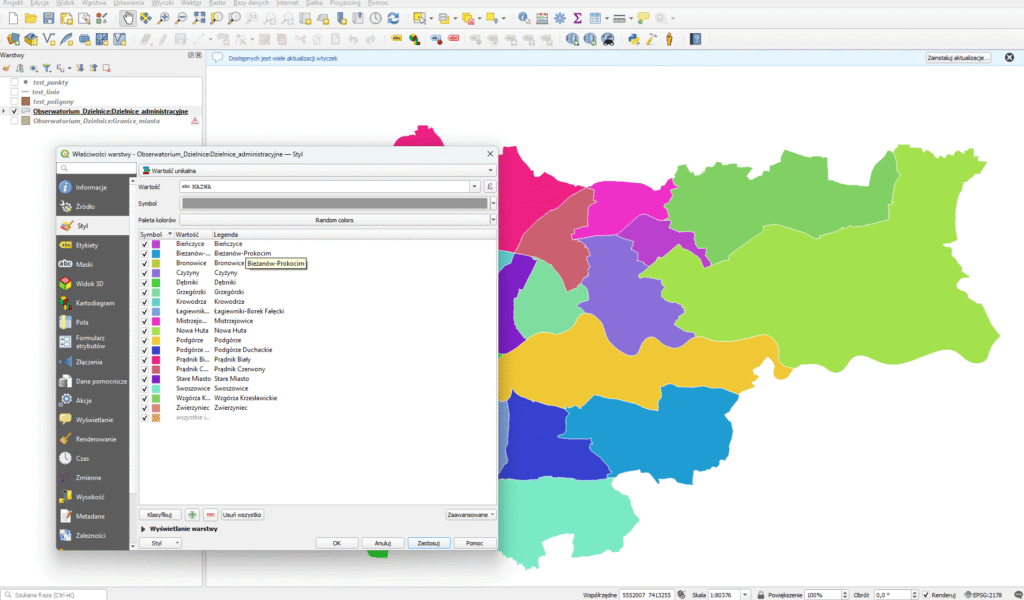Click the Nowa Huta color swatch
The height and width of the screenshot is (600, 1024).
(x=157, y=330)
